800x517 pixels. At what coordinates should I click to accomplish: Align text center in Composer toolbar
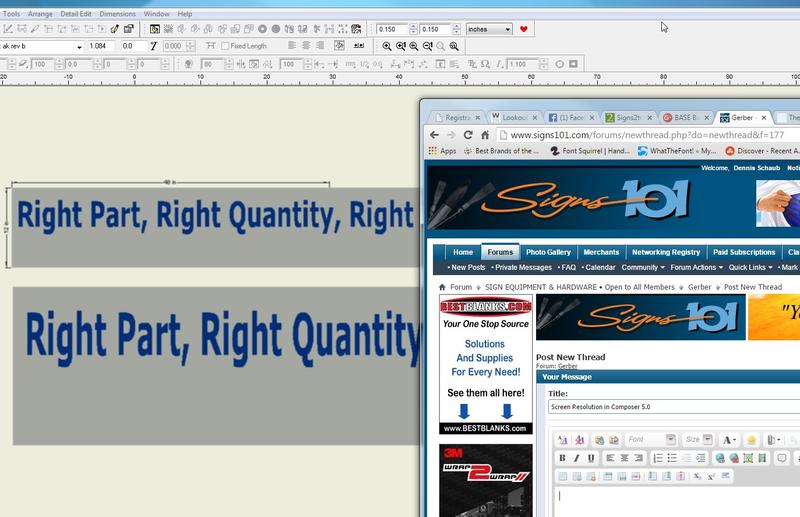pyautogui.click(x=306, y=45)
